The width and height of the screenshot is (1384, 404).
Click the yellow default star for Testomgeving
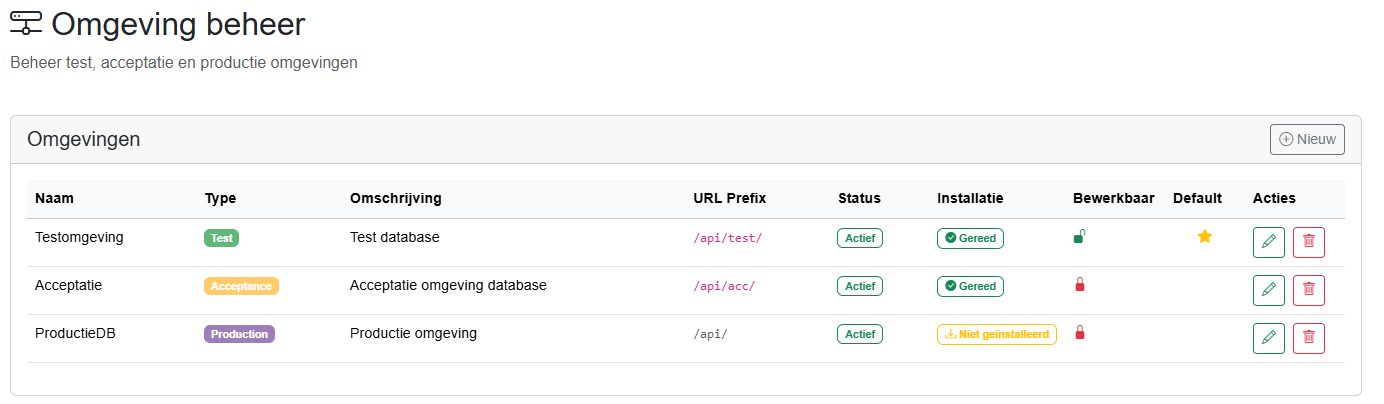pos(1204,237)
